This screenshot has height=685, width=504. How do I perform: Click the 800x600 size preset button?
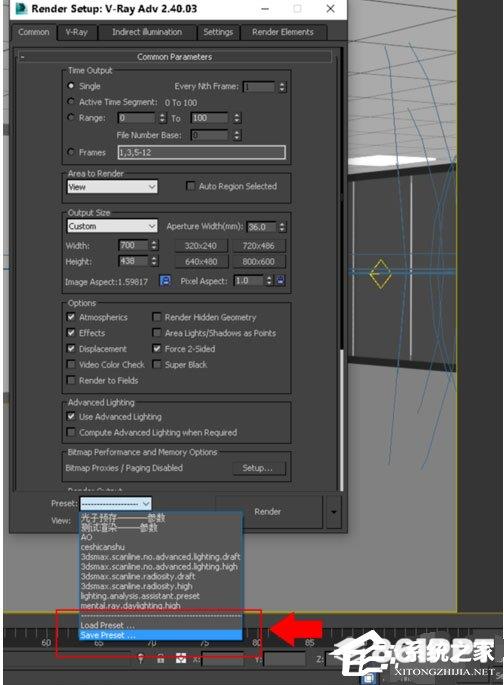(259, 262)
